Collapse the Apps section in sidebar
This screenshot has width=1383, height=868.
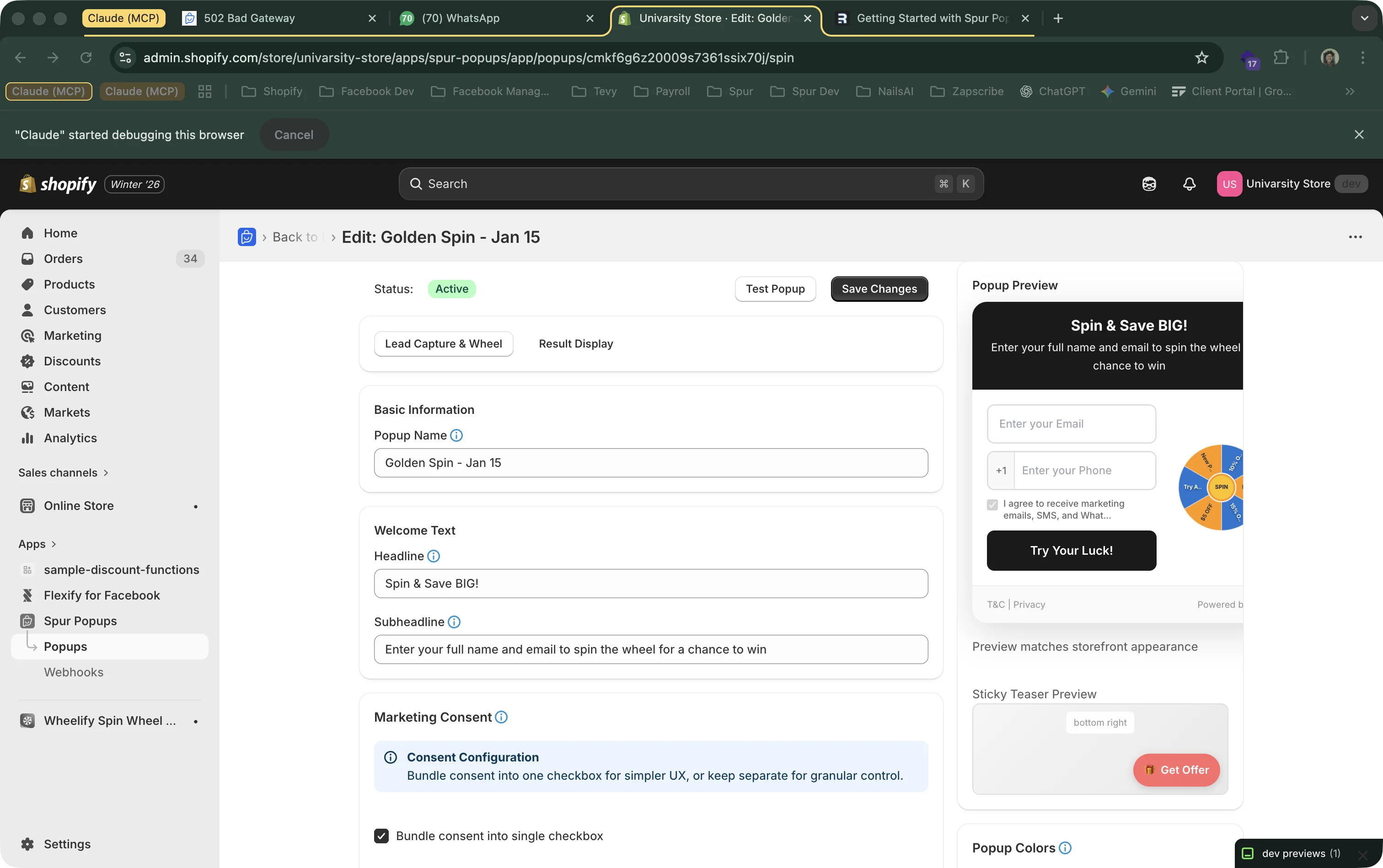coord(54,544)
